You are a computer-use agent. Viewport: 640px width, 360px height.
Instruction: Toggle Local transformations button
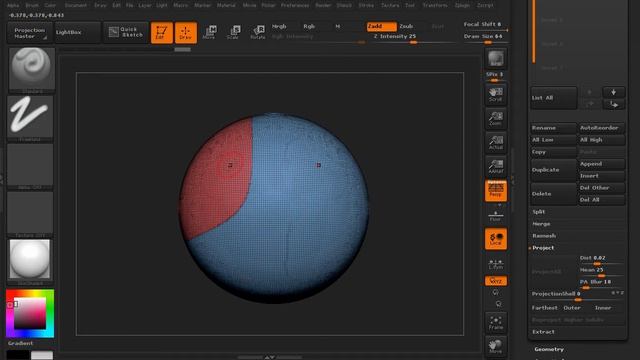496,239
